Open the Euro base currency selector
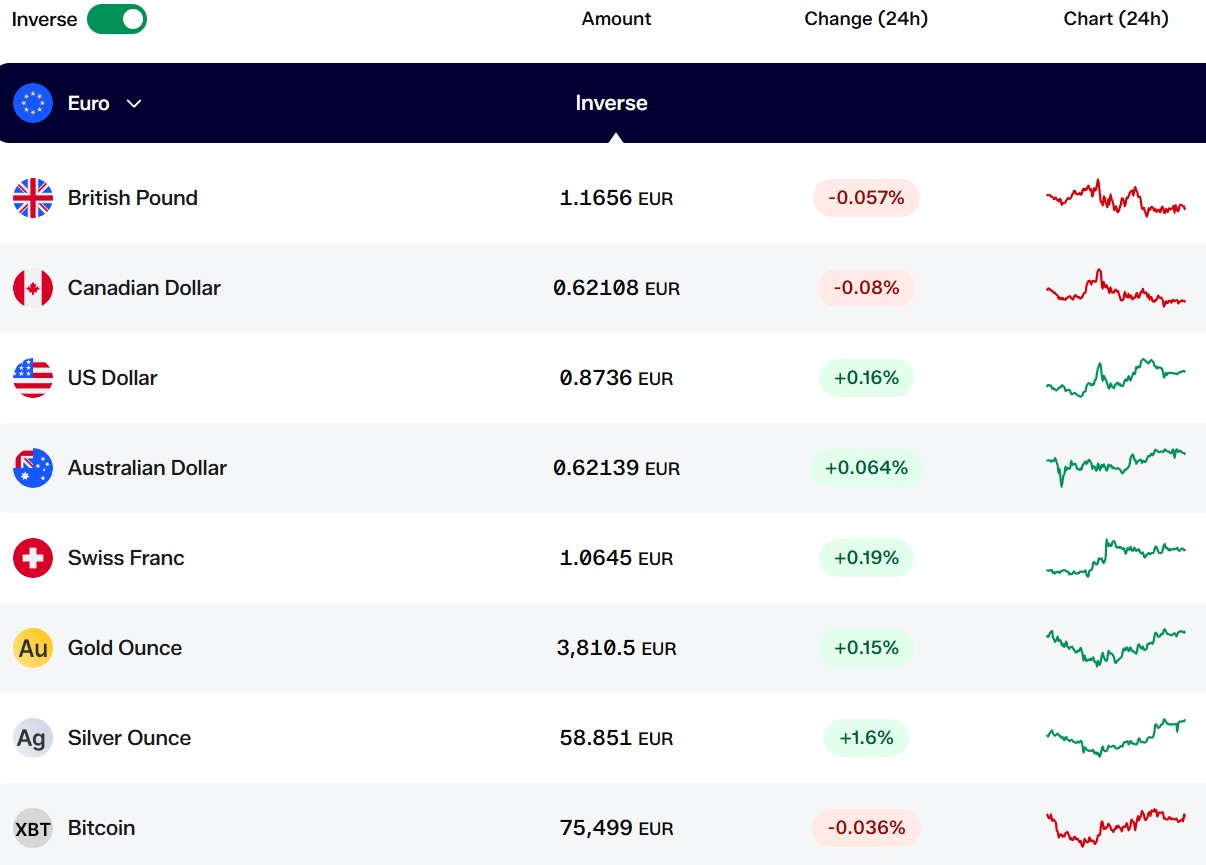 click(78, 103)
